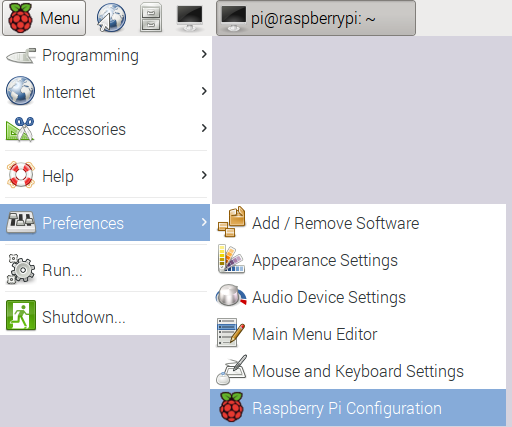The height and width of the screenshot is (427, 512).
Task: Open Appearance Settings
Action: (x=358, y=260)
